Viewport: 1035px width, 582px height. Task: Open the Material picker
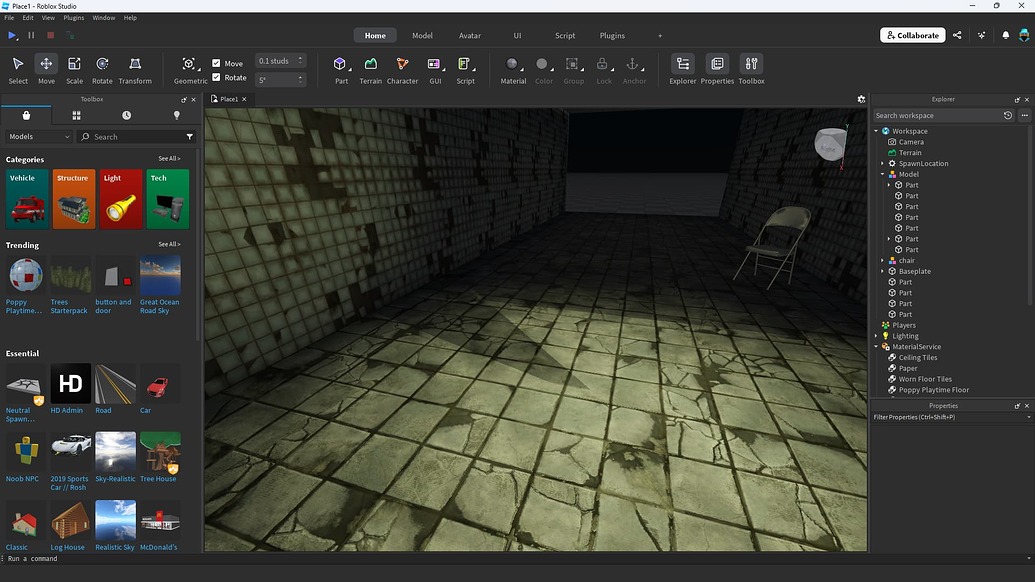513,69
